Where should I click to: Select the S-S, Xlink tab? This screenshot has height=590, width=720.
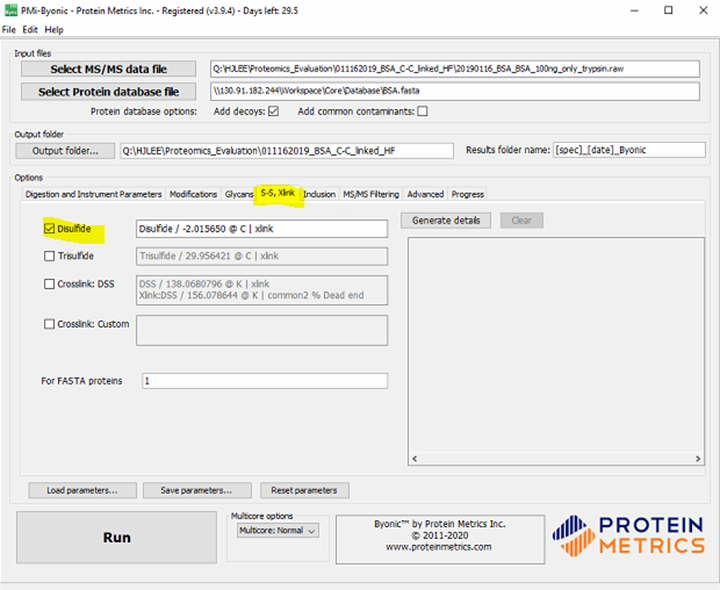pos(277,193)
